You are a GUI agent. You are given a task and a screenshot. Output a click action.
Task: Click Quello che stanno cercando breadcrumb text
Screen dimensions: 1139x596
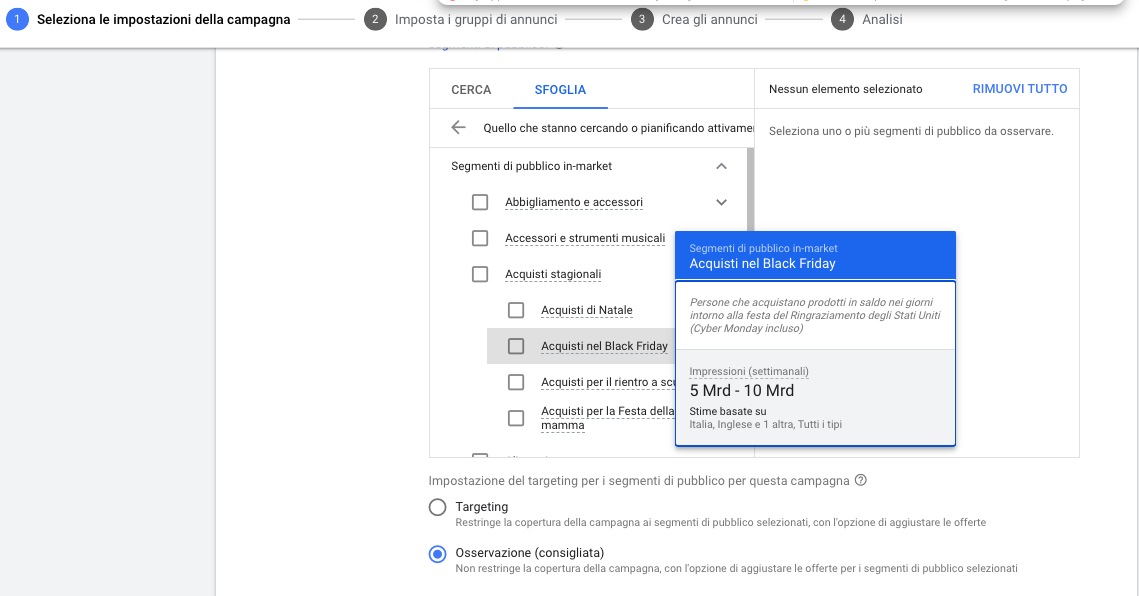(x=618, y=128)
